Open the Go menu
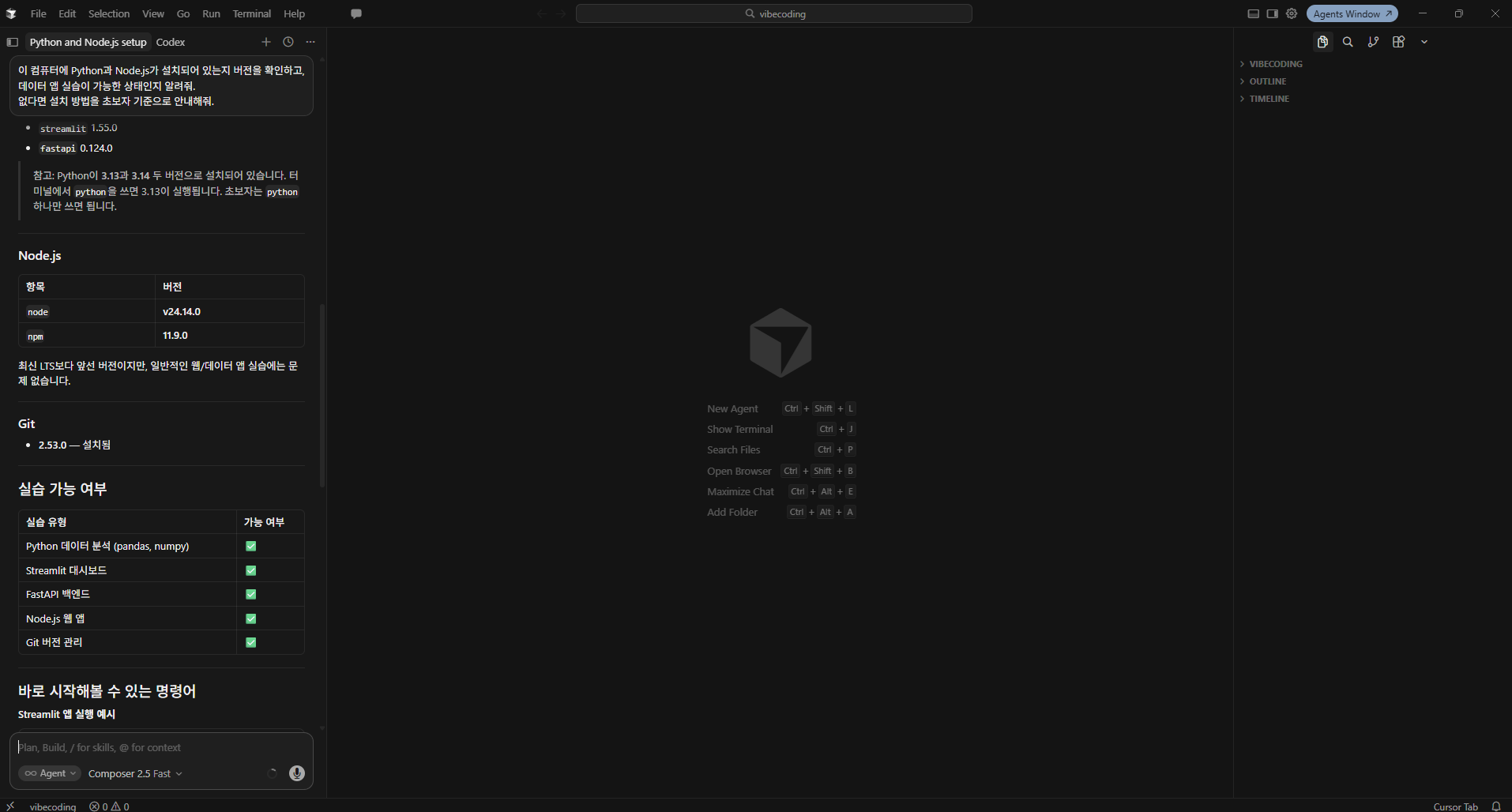The width and height of the screenshot is (1512, 812). (183, 13)
